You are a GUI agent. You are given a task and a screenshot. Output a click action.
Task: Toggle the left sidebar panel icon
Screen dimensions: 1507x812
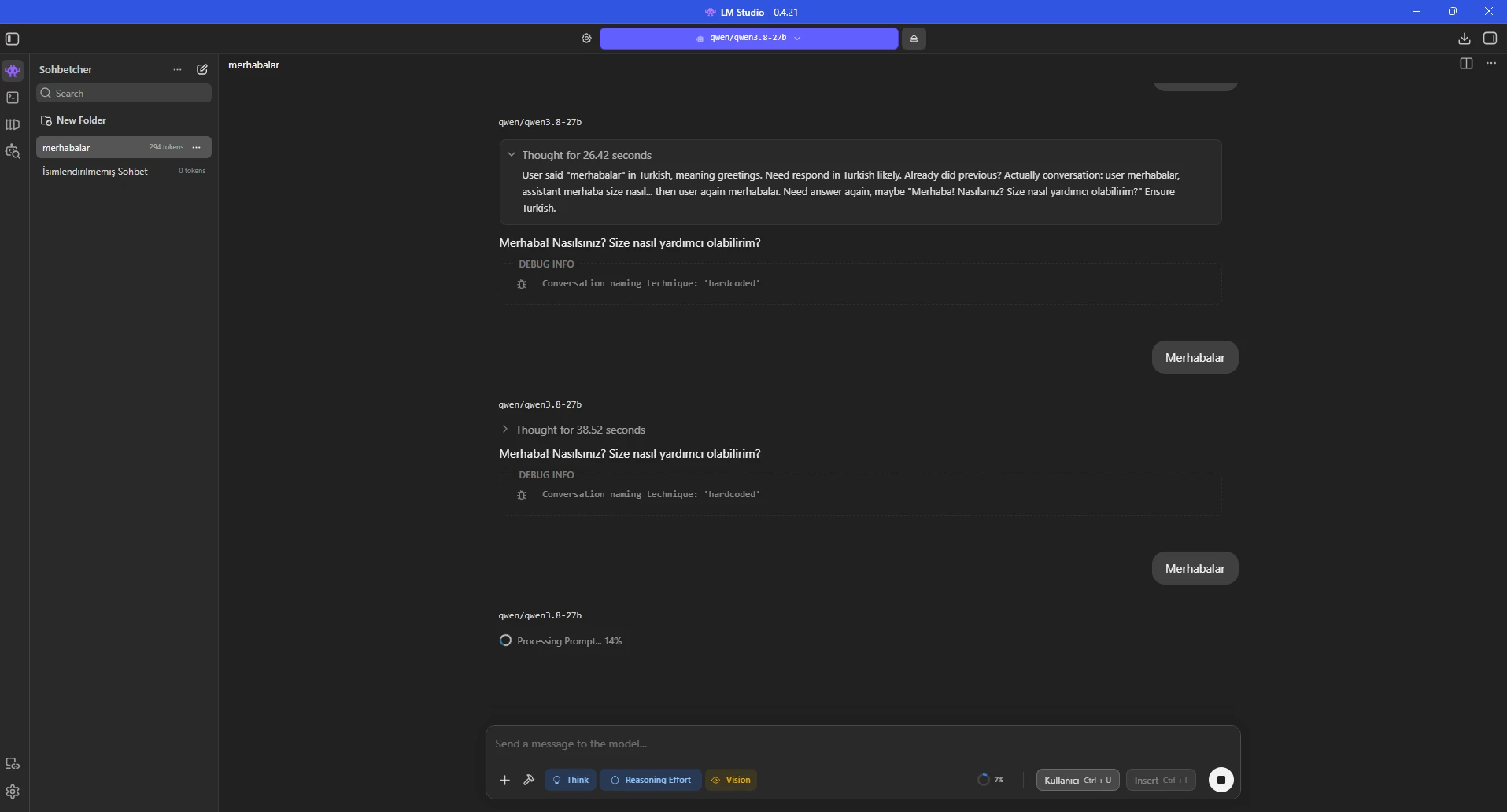[13, 39]
